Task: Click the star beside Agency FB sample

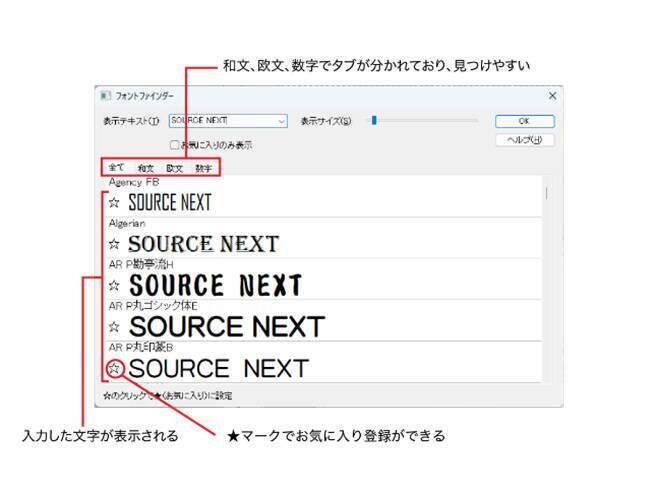Action: (114, 203)
